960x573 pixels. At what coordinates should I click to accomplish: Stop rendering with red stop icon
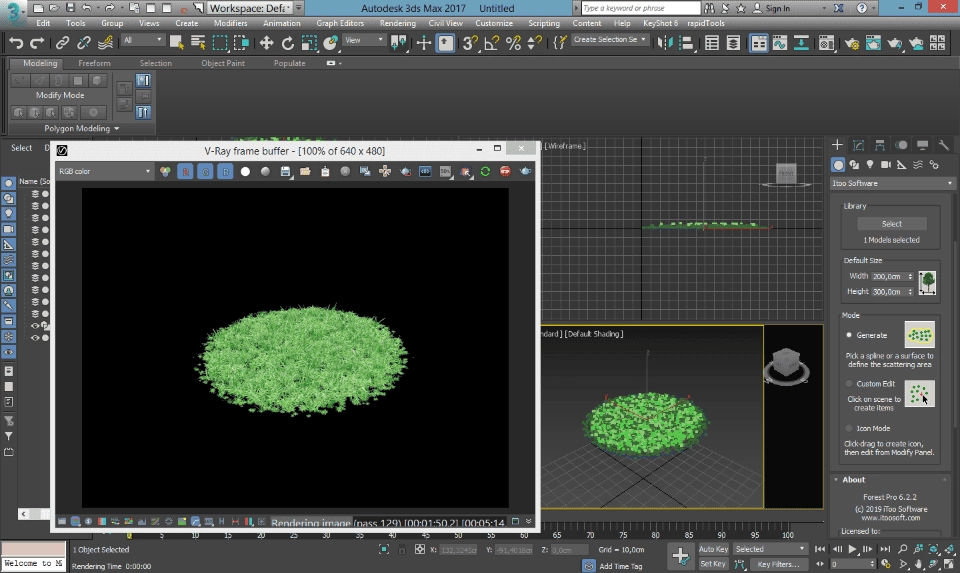pos(505,171)
